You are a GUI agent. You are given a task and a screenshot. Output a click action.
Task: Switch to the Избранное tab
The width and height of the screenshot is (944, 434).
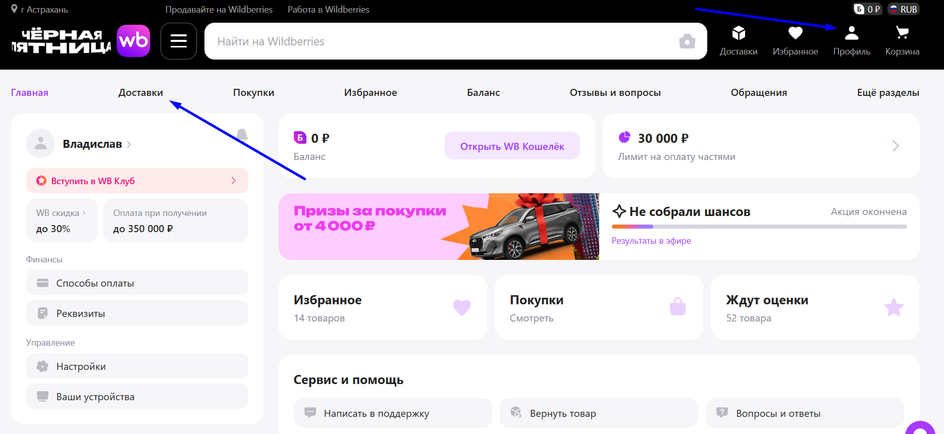pyautogui.click(x=370, y=93)
